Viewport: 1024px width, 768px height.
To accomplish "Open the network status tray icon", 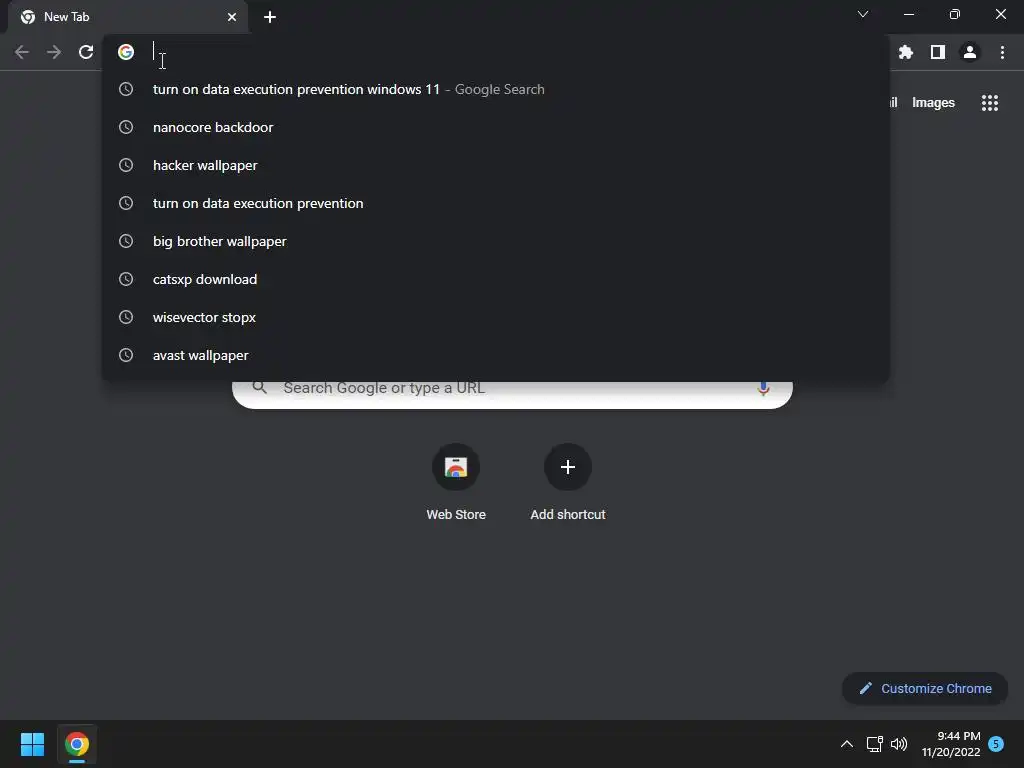I will [874, 744].
